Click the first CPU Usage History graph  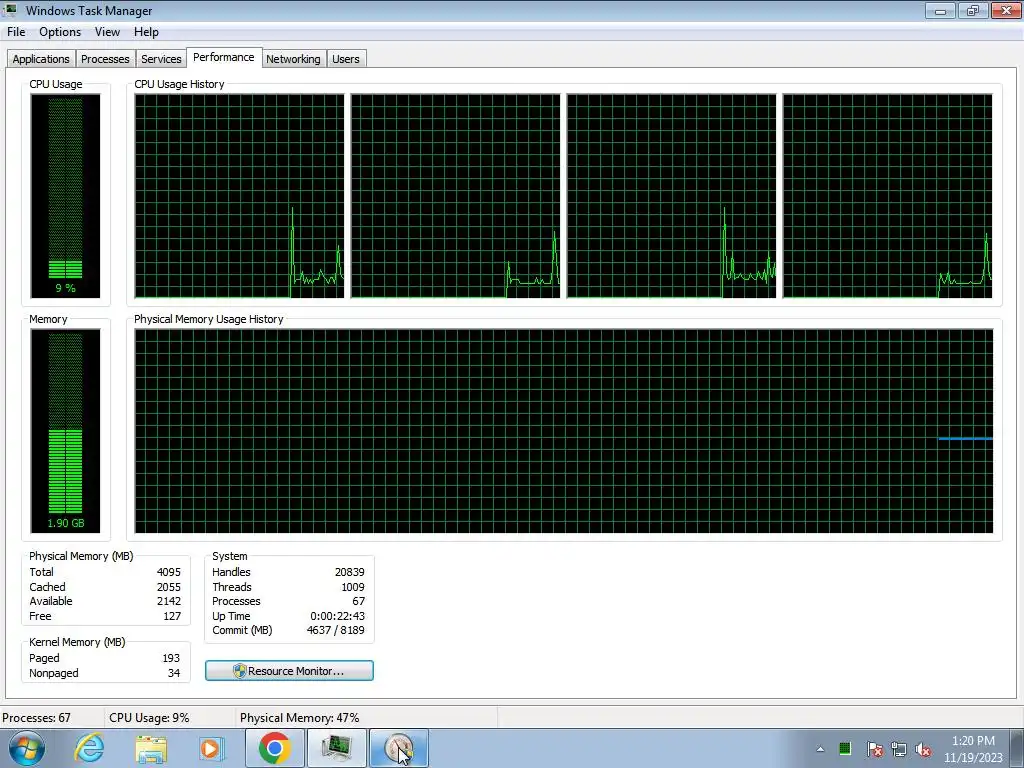tap(239, 196)
